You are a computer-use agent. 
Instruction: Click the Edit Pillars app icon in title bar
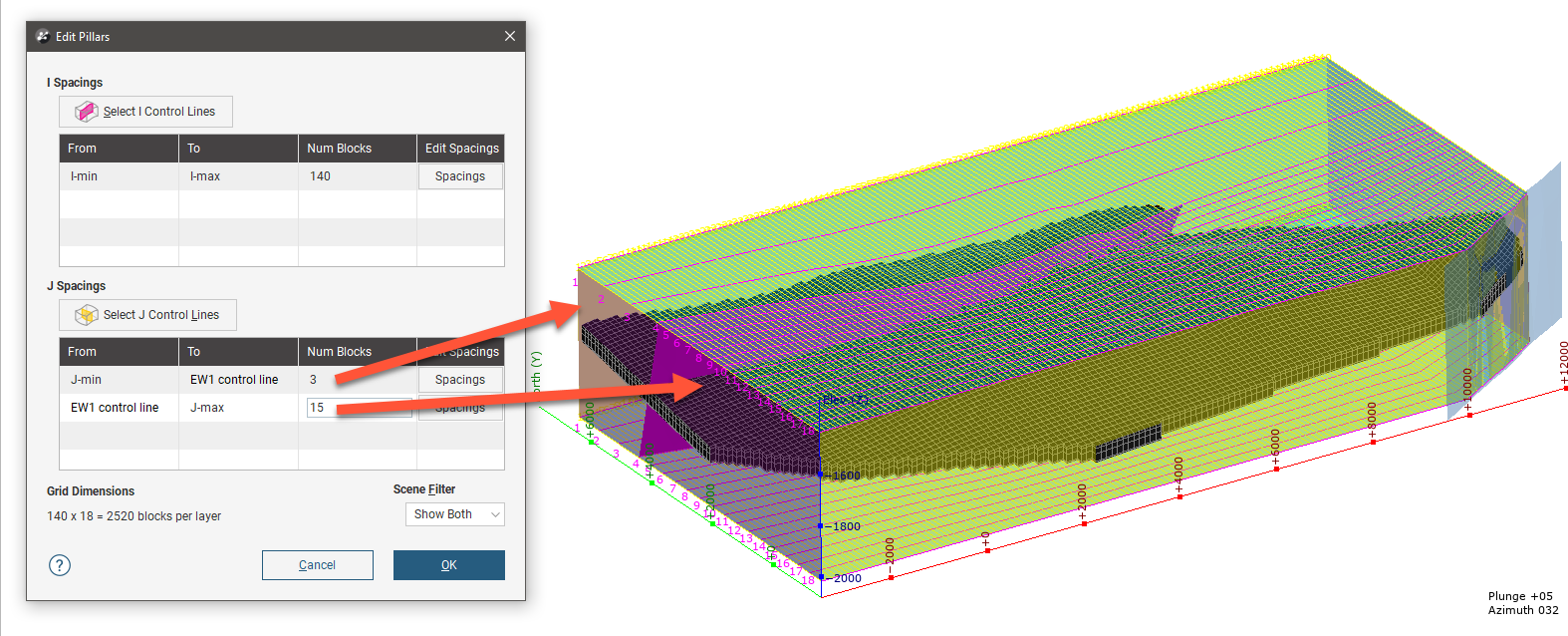(43, 37)
